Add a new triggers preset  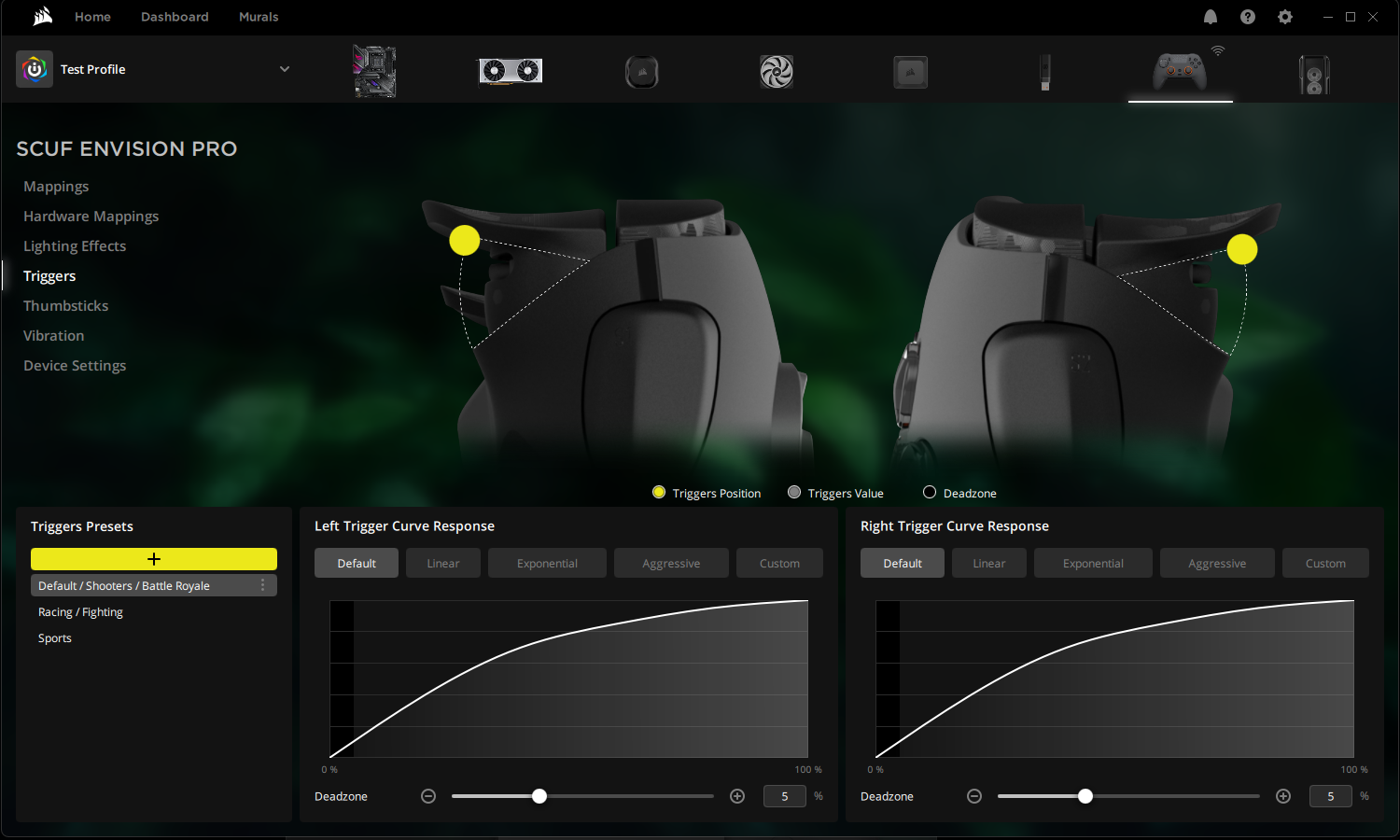pyautogui.click(x=154, y=559)
